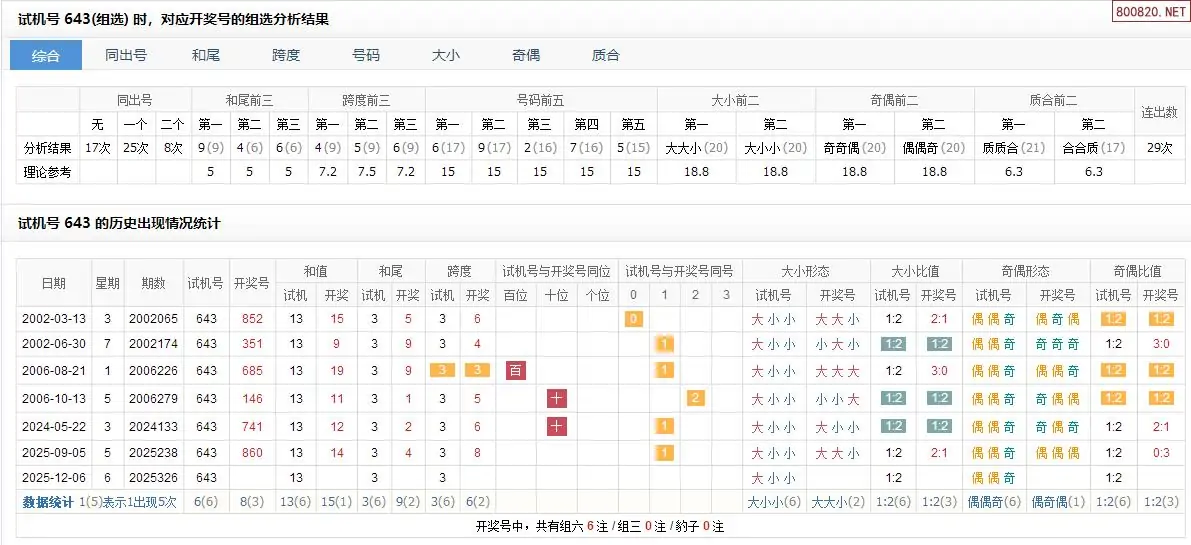Switch to the 跨度 tab
Screen dimensions: 1191x545
(286, 55)
